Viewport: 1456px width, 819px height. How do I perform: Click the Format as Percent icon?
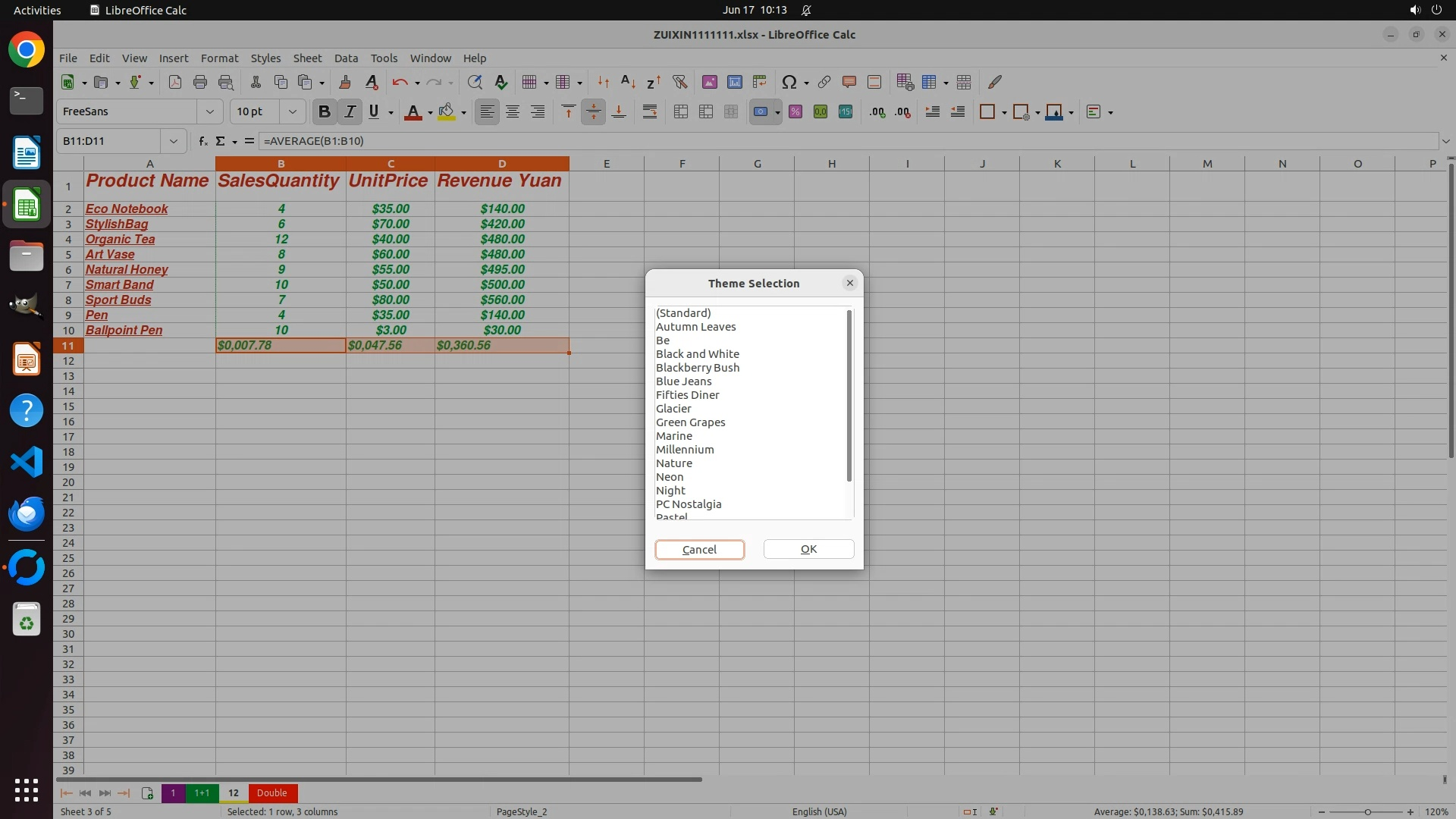click(x=795, y=111)
